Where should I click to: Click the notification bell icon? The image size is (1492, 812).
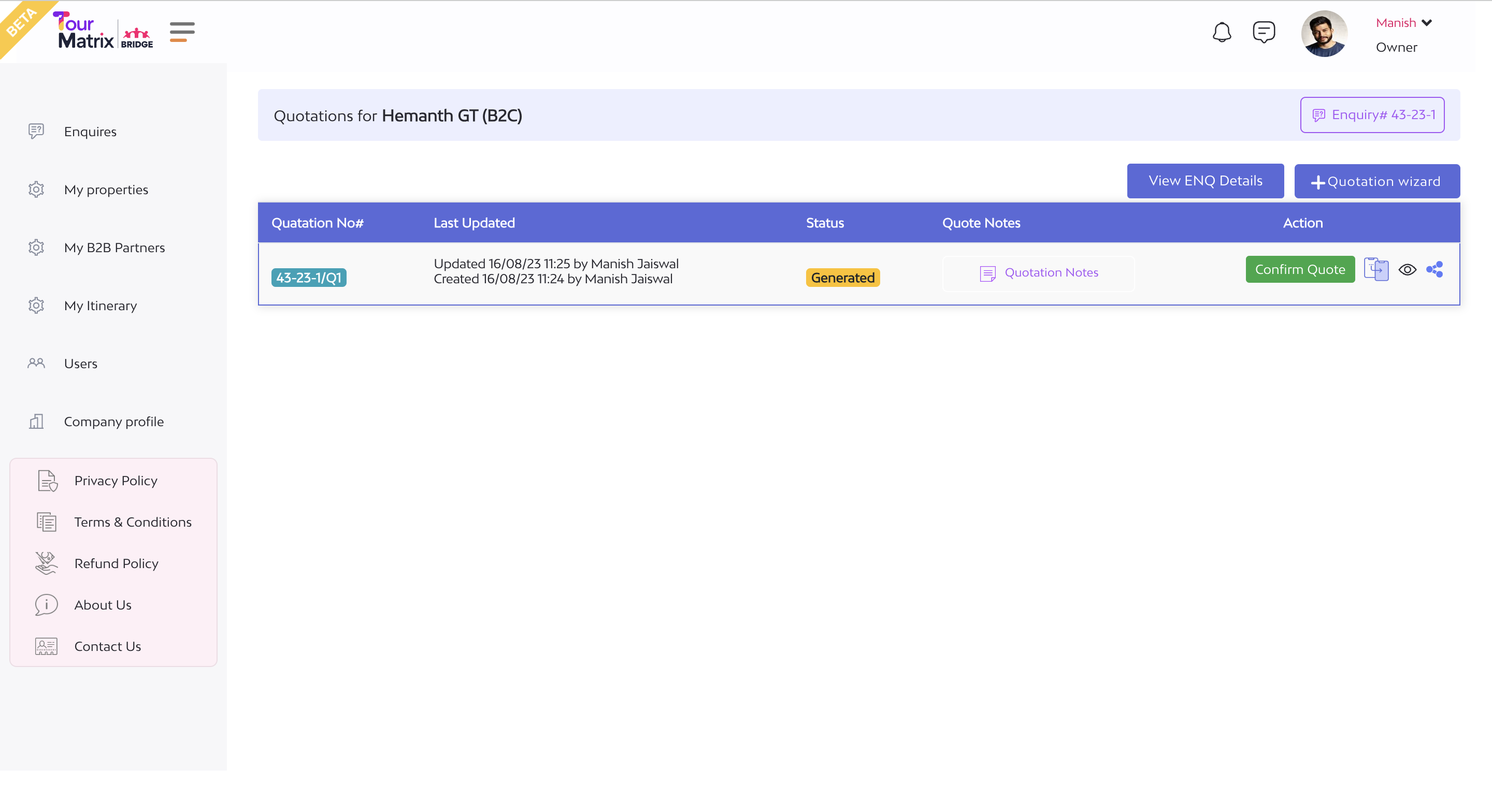1222,33
